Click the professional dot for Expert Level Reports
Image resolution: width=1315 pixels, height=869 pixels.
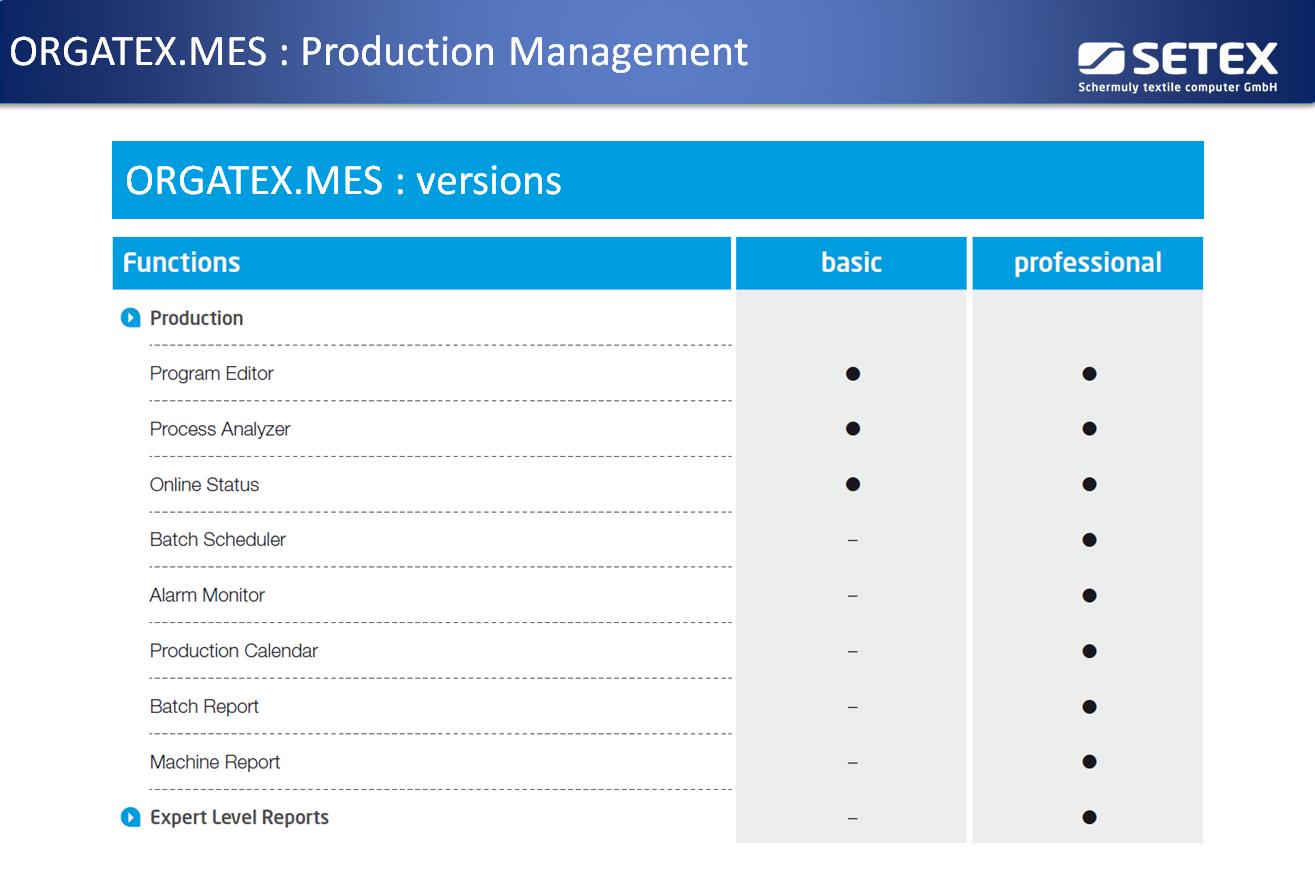[x=1088, y=818]
